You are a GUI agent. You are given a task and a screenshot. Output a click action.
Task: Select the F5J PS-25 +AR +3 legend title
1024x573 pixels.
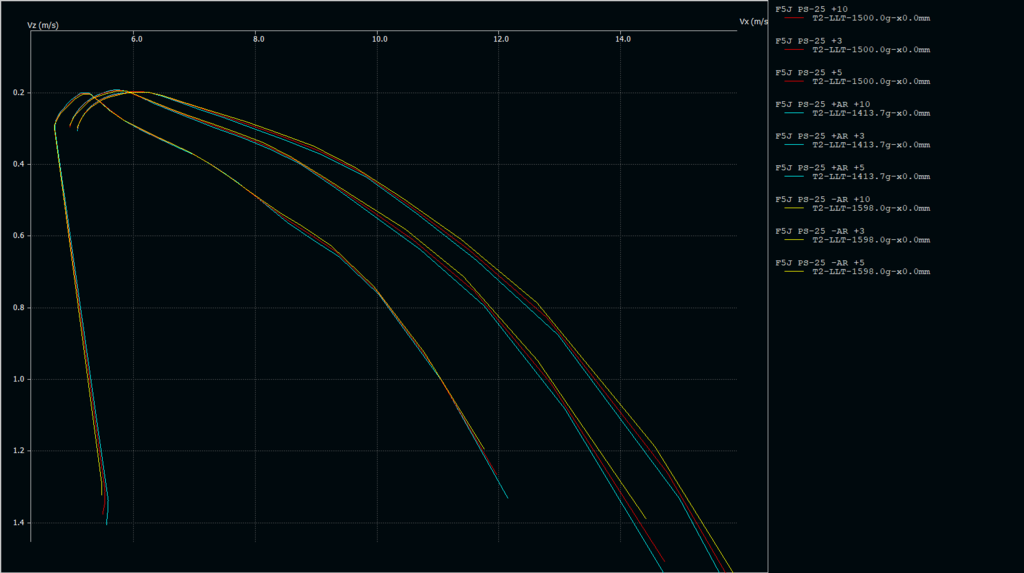[821, 136]
